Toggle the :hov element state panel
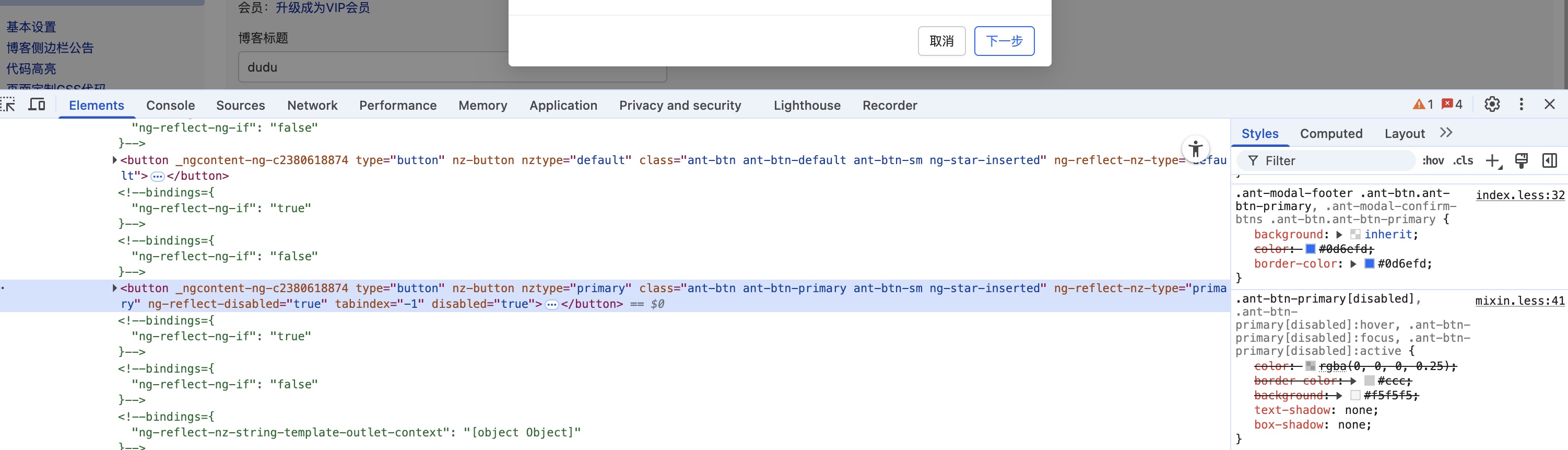 tap(1432, 161)
